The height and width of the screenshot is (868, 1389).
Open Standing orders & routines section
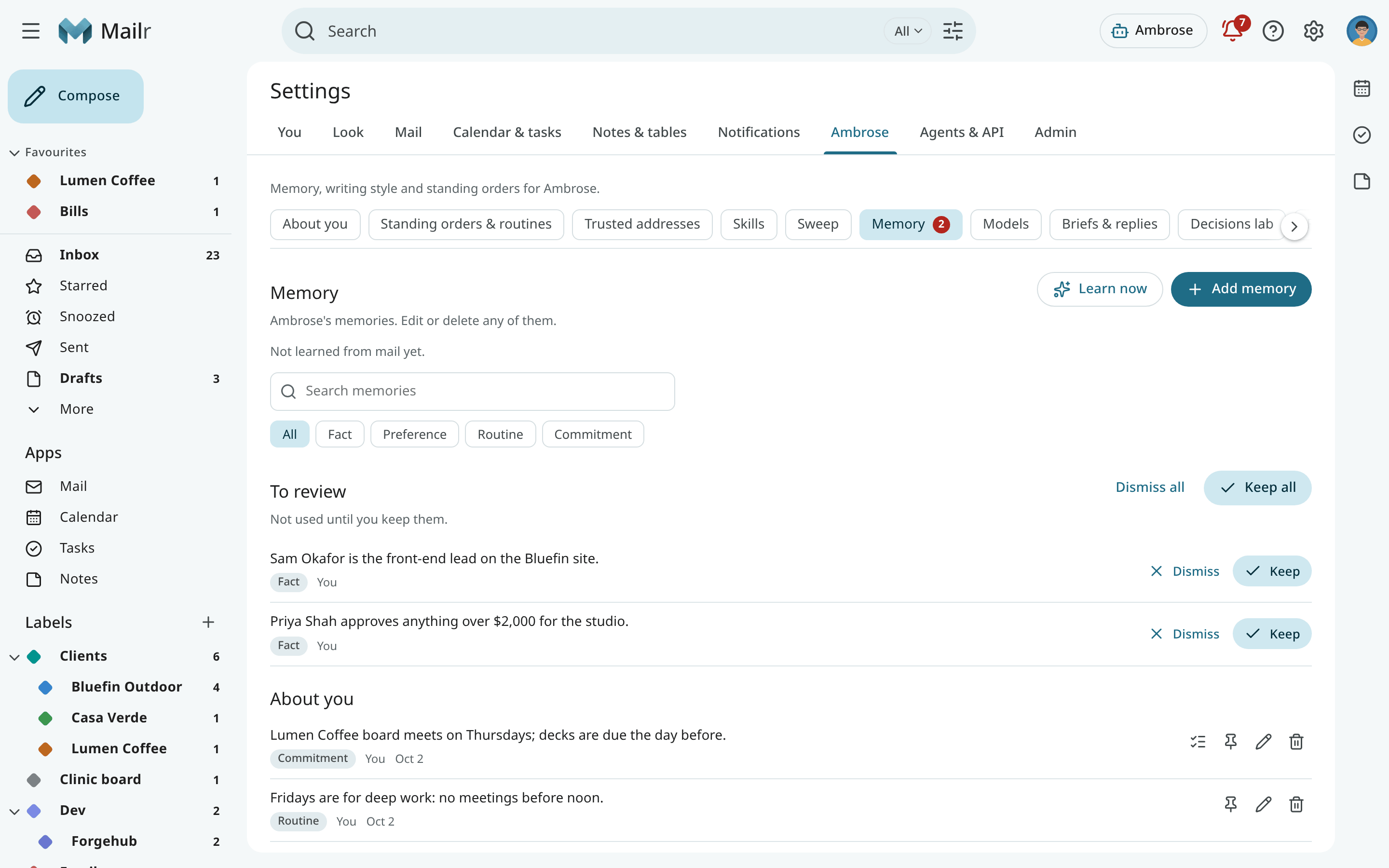[466, 224]
